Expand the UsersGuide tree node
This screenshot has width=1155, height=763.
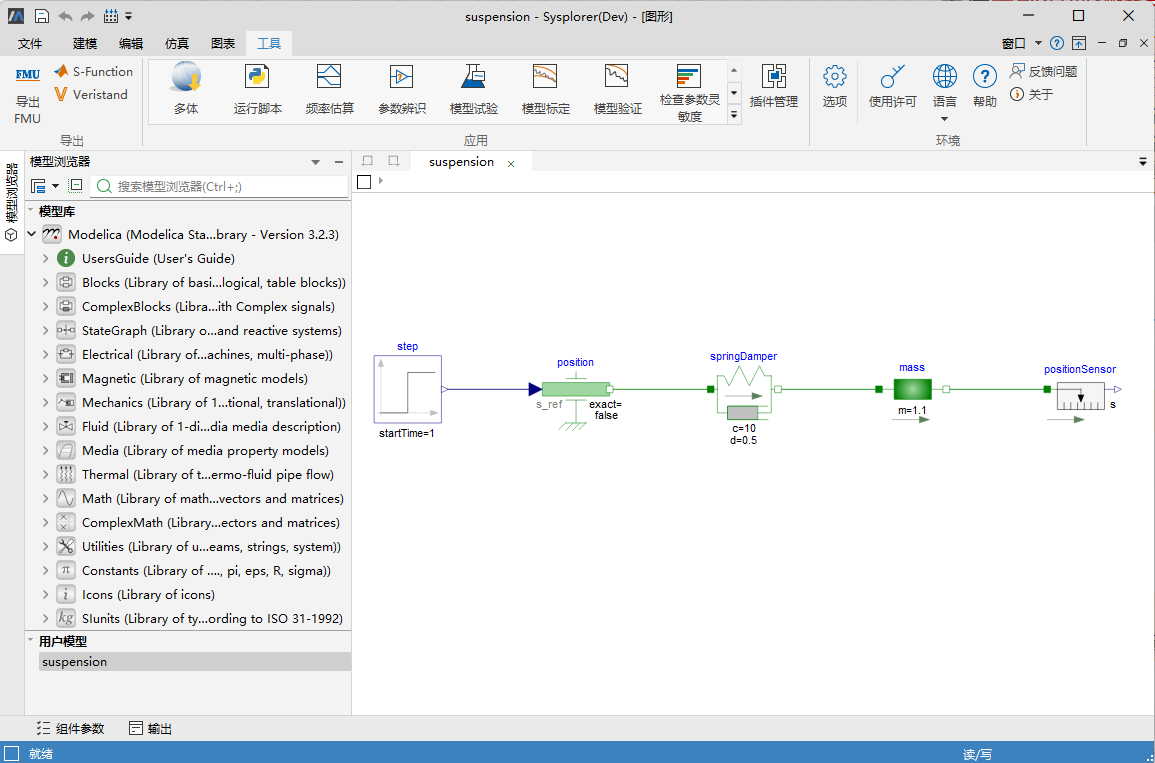45,259
